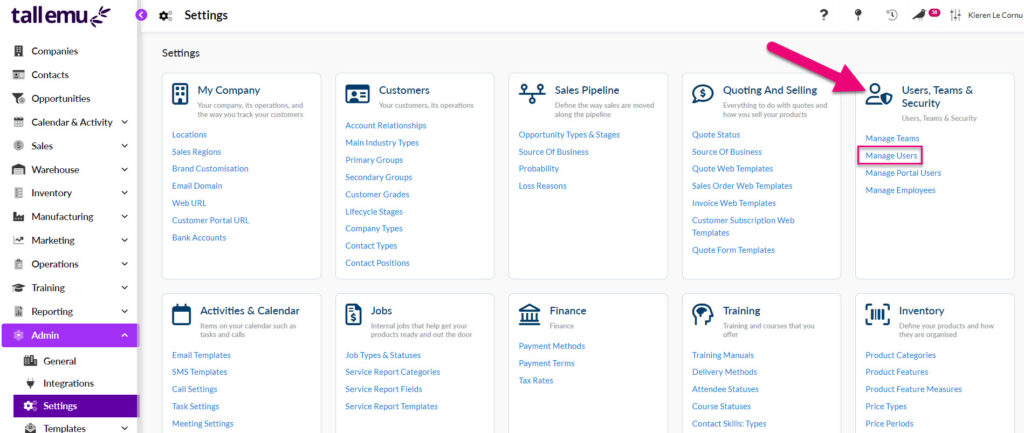This screenshot has width=1024, height=433.
Task: Open the Product Categories link
Action: click(901, 355)
